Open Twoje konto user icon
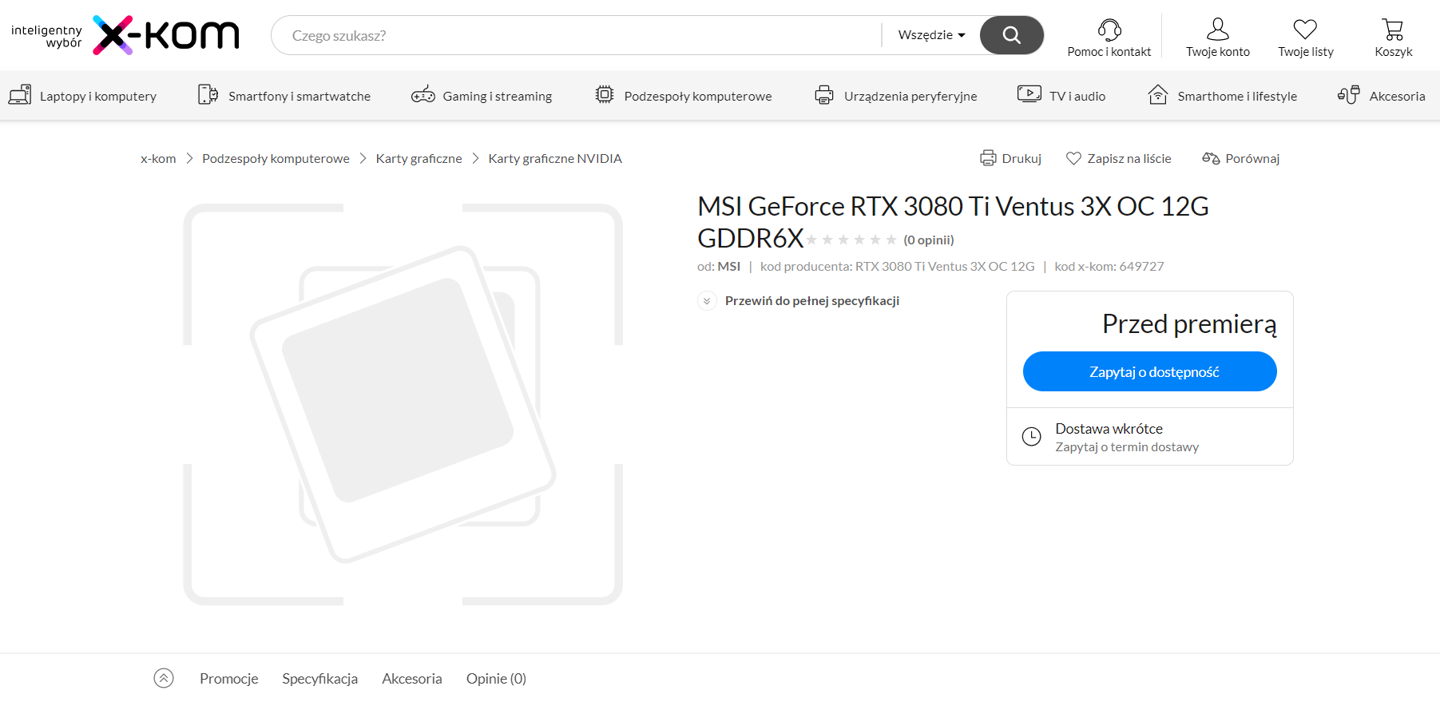Screen dimensions: 1440x702 pyautogui.click(x=1217, y=29)
